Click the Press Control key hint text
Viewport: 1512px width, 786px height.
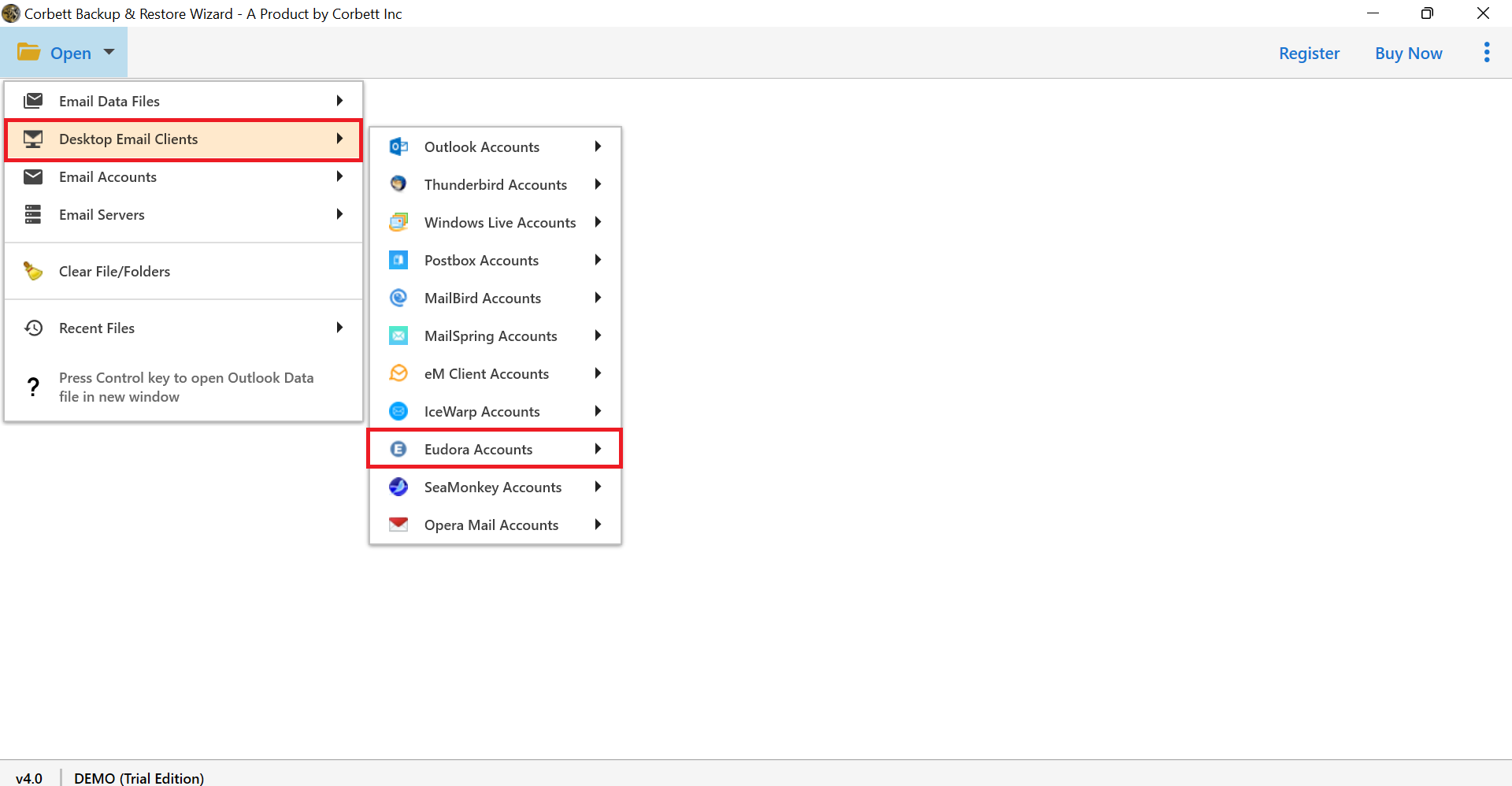186,387
